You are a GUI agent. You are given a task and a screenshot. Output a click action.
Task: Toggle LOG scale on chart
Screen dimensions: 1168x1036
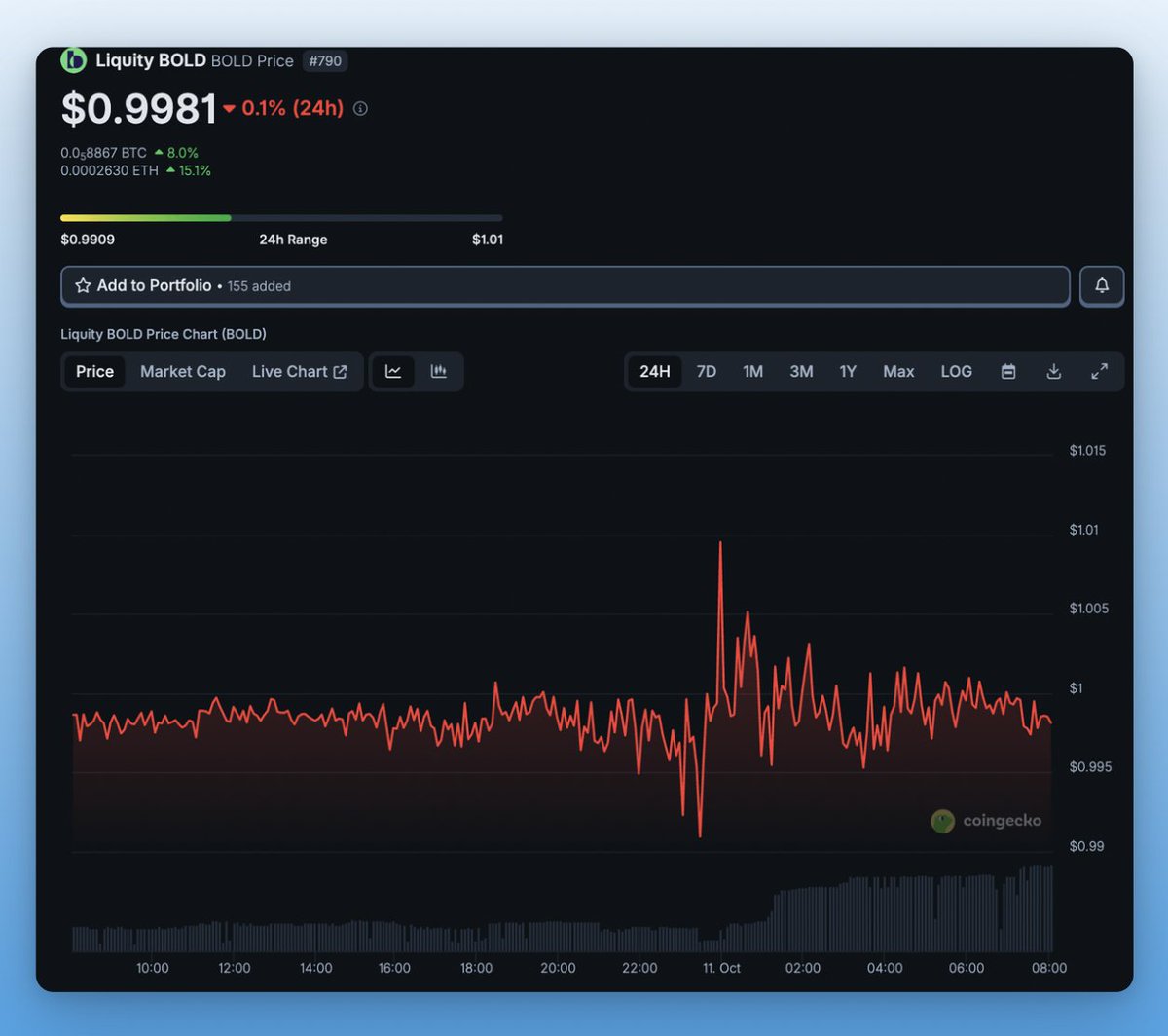coord(956,371)
